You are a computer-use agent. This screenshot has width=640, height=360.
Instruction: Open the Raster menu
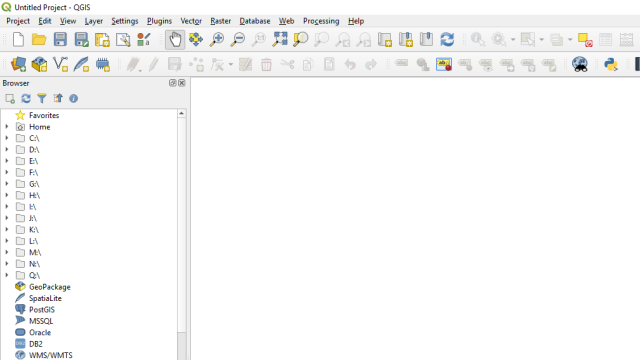(x=220, y=21)
